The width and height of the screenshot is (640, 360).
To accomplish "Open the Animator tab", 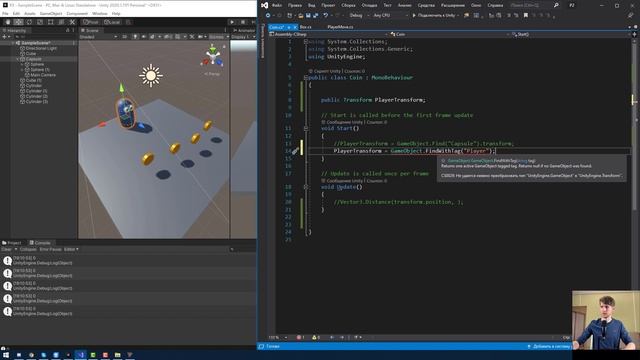I will [x=244, y=30].
